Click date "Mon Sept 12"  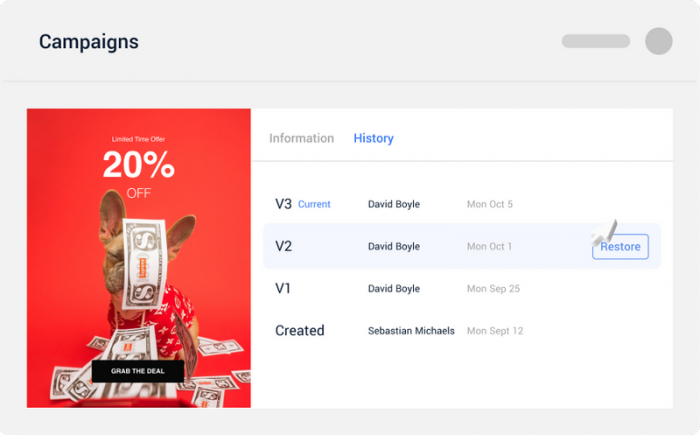(495, 330)
